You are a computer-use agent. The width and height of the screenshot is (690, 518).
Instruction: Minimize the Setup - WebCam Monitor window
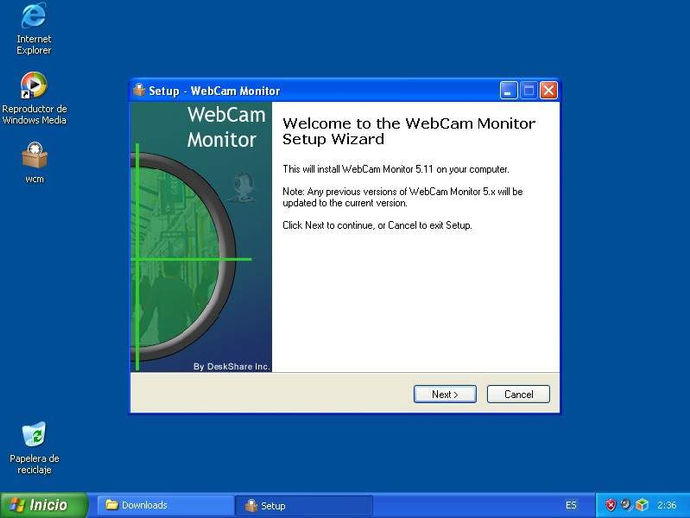coord(508,91)
